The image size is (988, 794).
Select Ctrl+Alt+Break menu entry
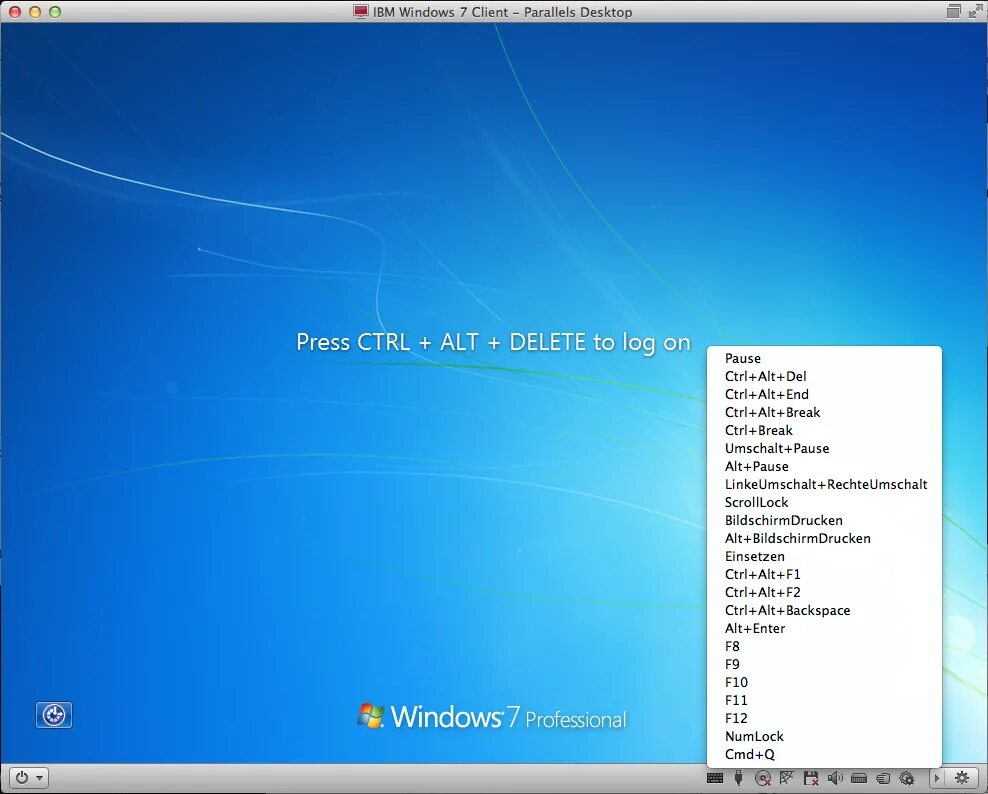tap(824, 412)
